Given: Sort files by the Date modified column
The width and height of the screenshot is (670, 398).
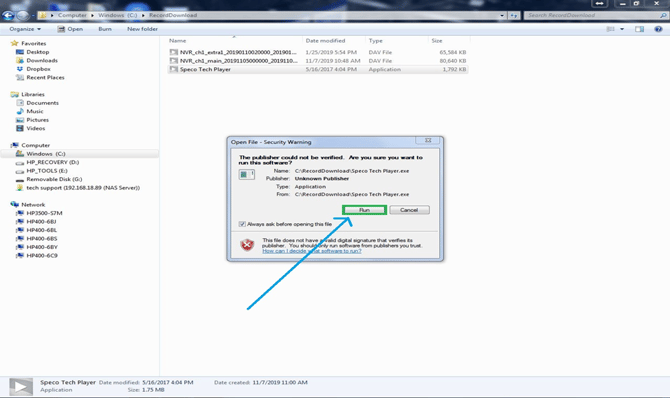Looking at the screenshot, I should [x=325, y=41].
